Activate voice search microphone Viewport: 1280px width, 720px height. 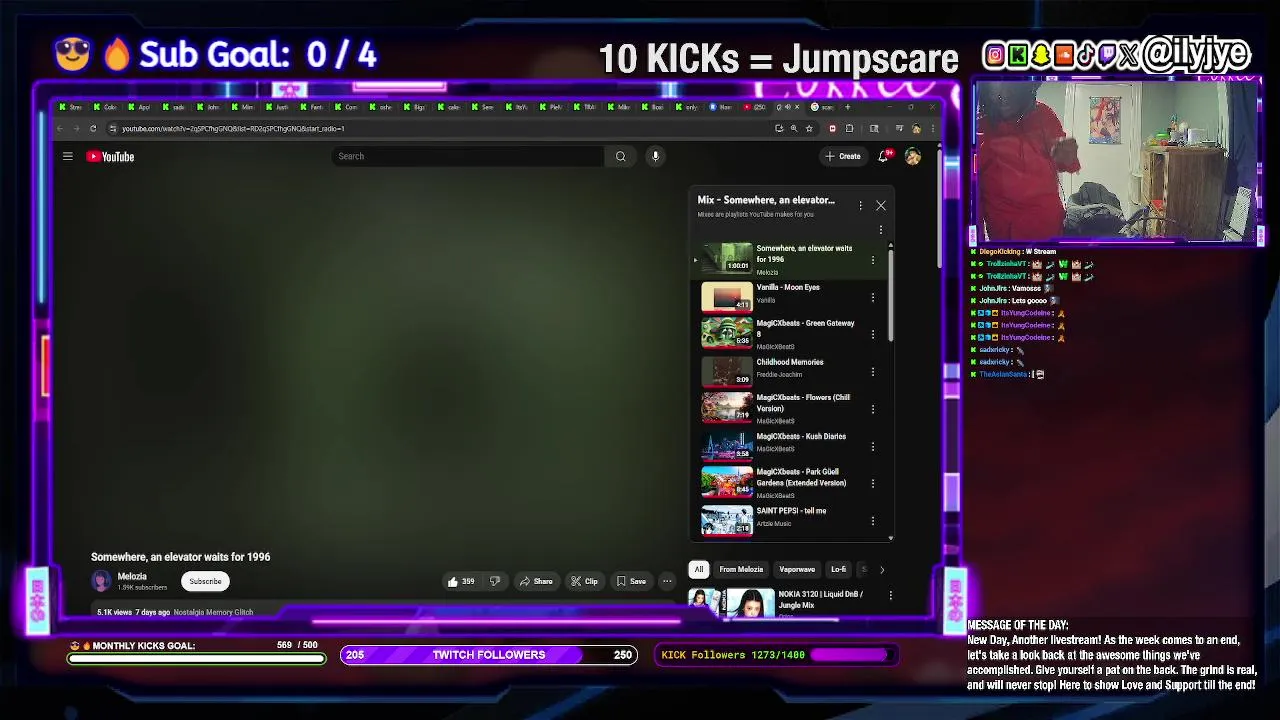(655, 156)
